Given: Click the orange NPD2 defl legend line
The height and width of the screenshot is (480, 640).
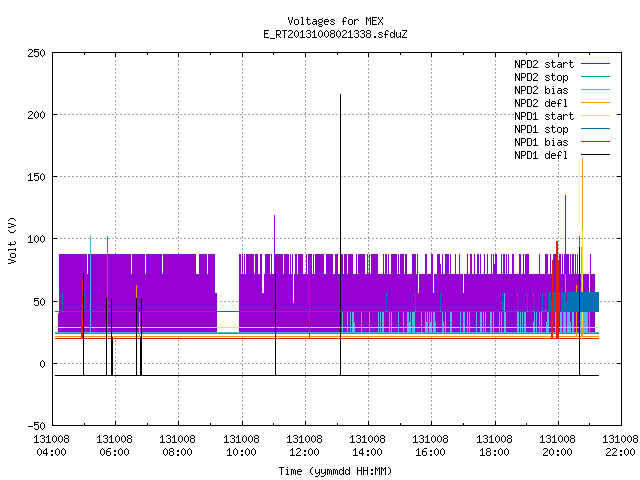Looking at the screenshot, I should 595,102.
